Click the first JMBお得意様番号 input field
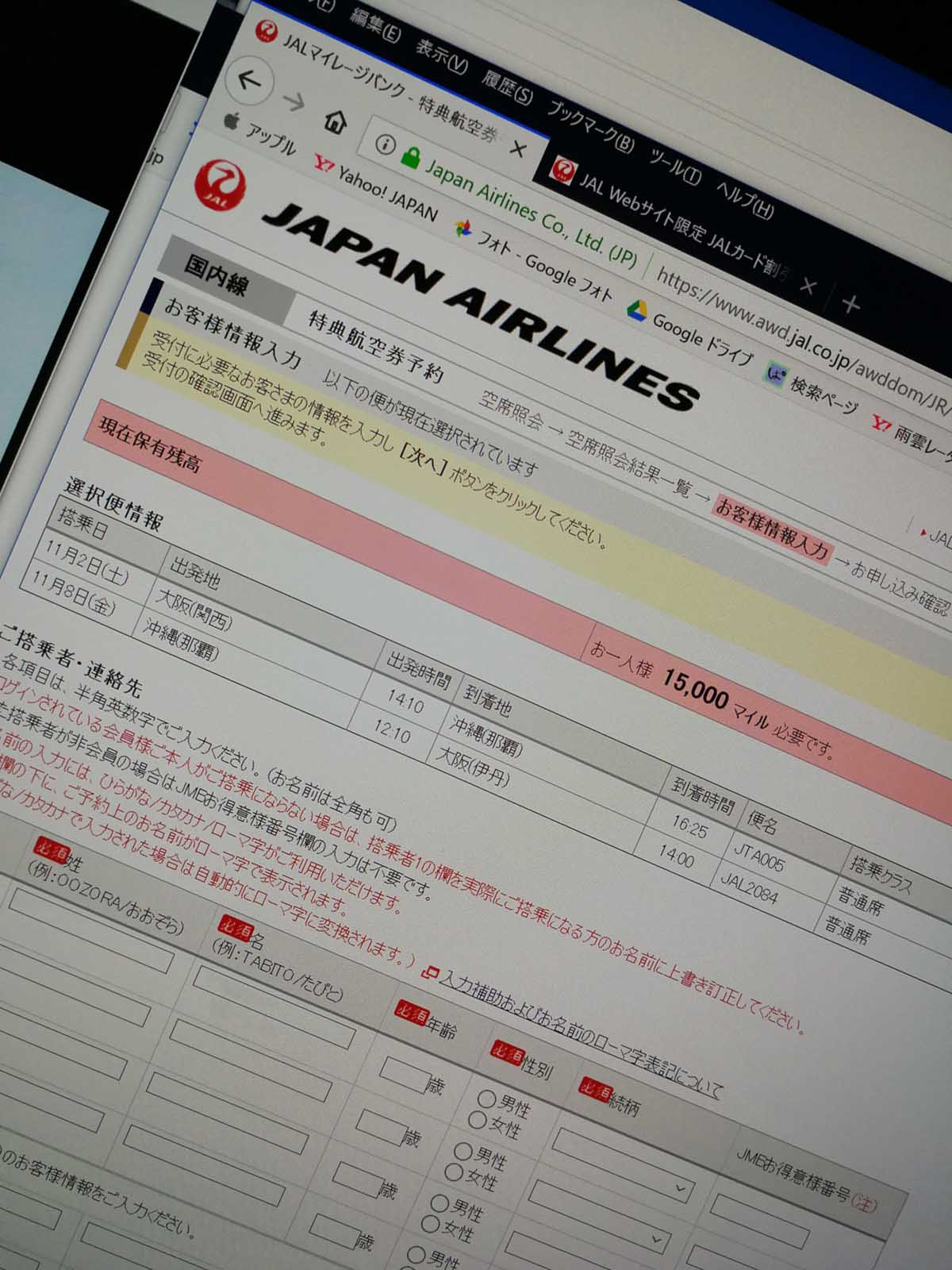The height and width of the screenshot is (1270, 952). click(761, 1222)
